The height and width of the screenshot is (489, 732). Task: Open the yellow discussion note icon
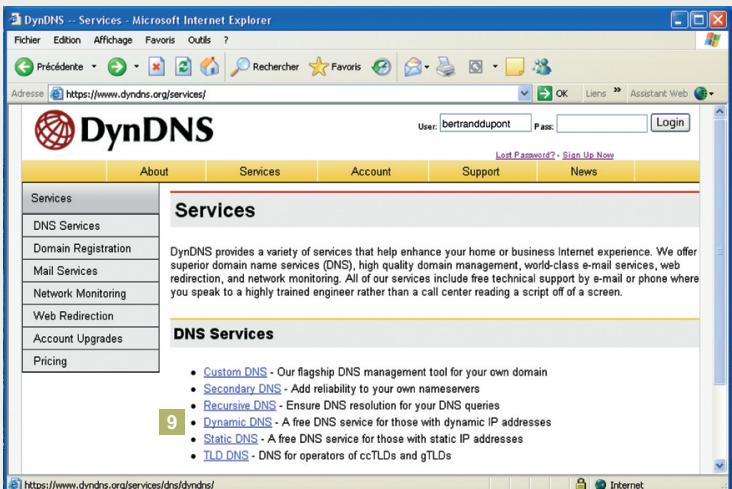(x=514, y=67)
